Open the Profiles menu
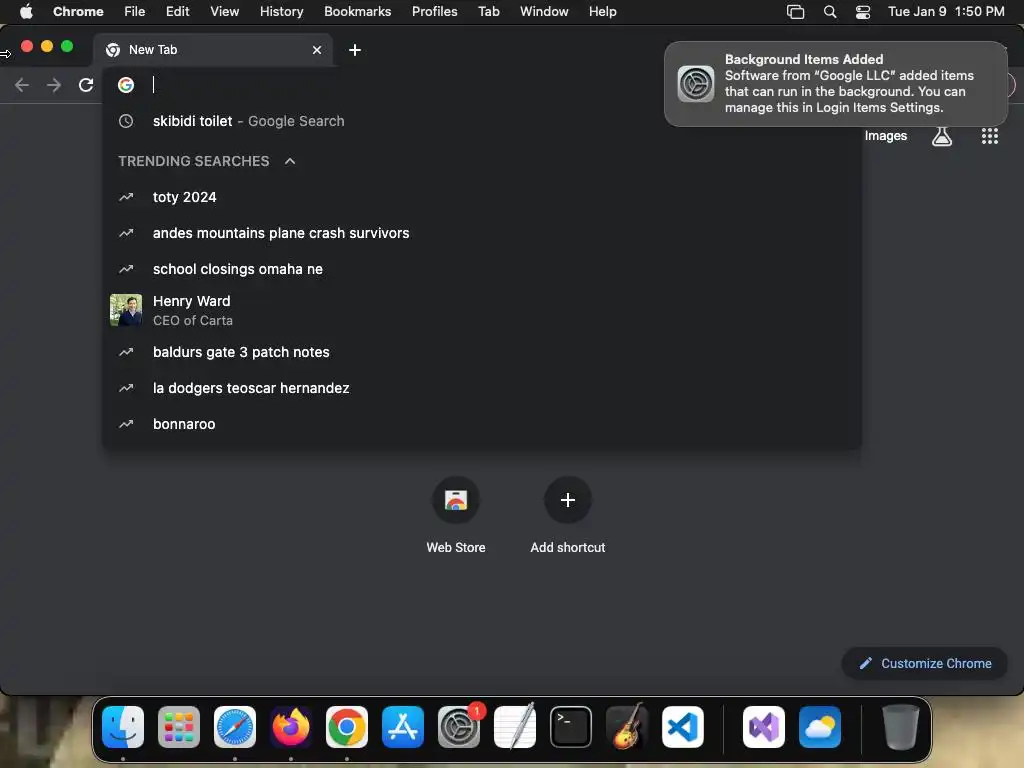Screen dimensions: 1024x768 (x=434, y=12)
